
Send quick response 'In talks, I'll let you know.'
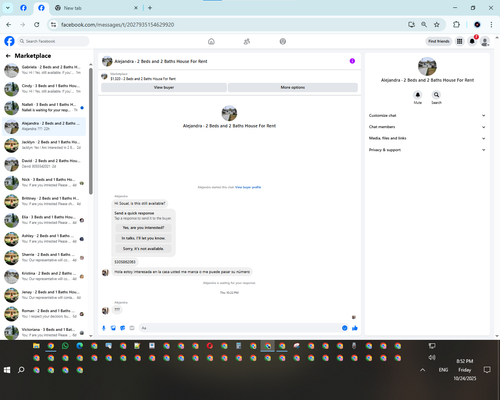pyautogui.click(x=143, y=238)
